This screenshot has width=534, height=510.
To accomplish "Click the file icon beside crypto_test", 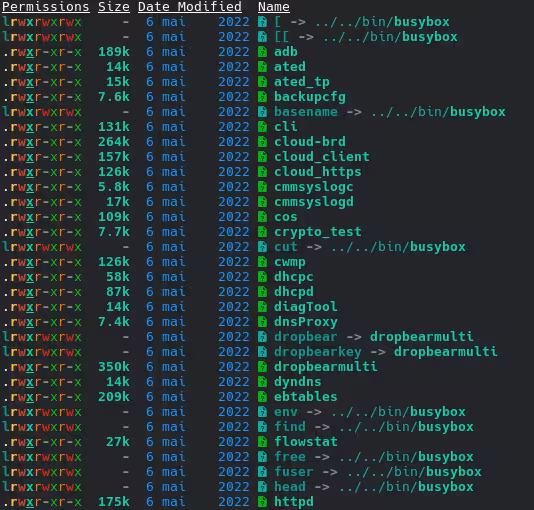I will pyautogui.click(x=262, y=232).
